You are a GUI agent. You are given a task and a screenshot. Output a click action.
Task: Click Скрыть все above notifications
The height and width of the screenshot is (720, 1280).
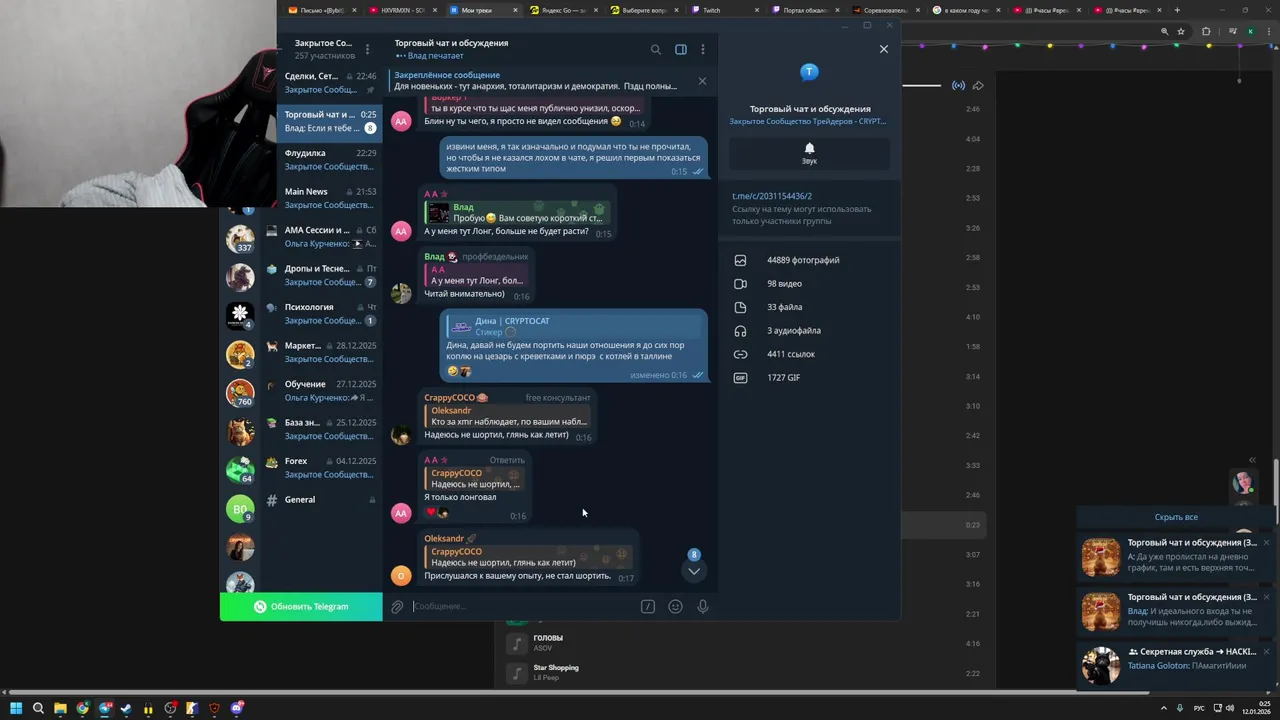(1176, 517)
